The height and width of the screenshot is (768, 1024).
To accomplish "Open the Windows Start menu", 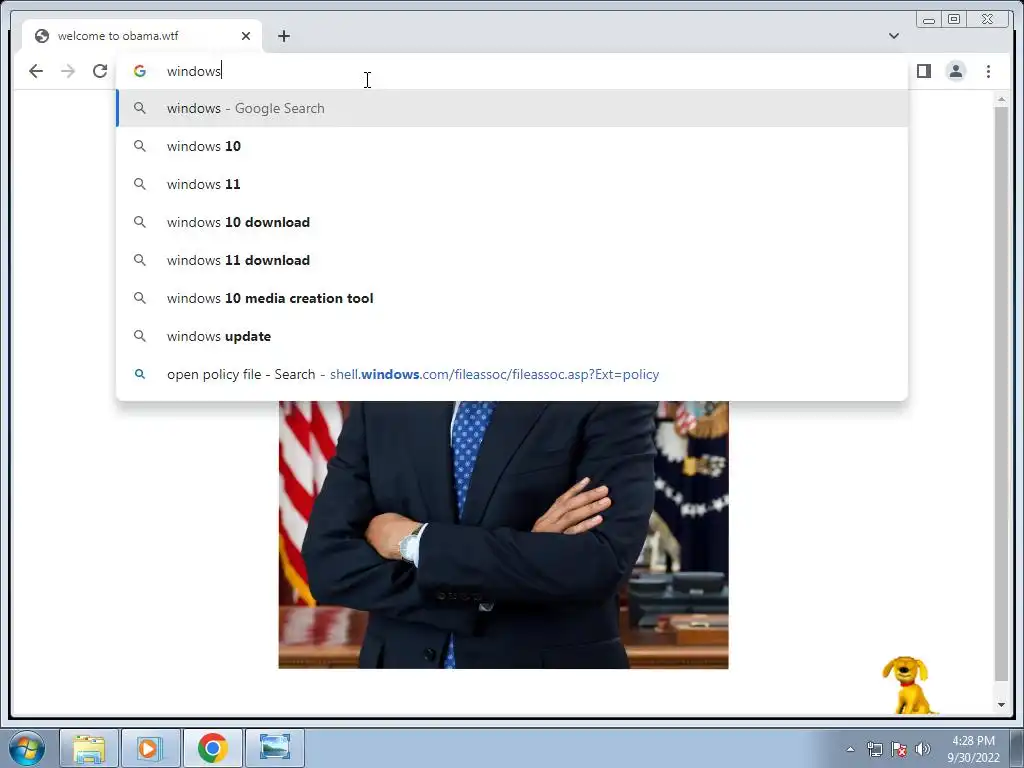I will [27, 748].
